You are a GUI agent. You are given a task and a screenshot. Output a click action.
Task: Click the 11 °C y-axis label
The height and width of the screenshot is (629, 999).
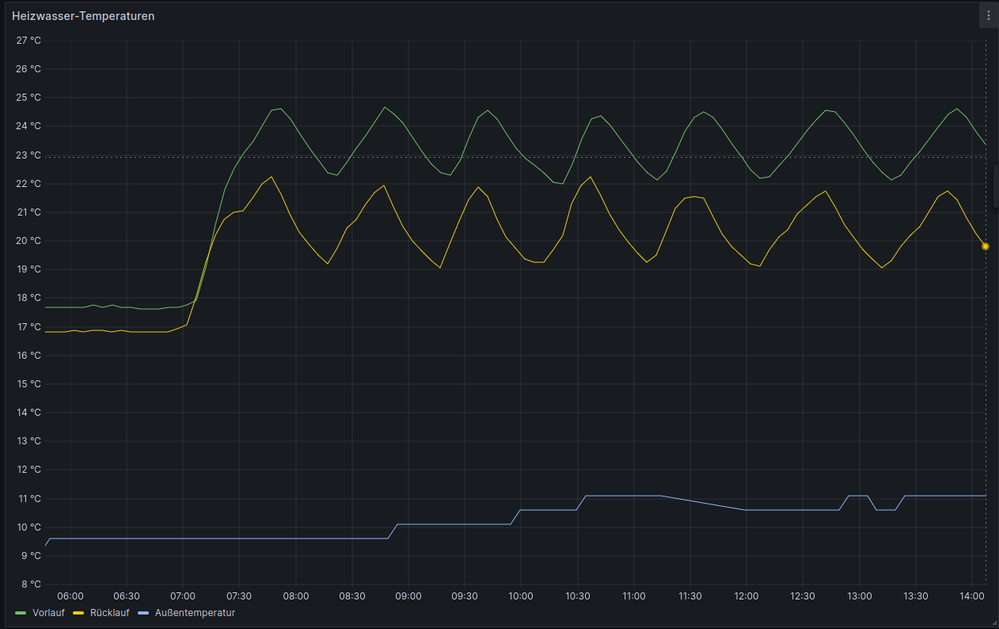click(28, 498)
